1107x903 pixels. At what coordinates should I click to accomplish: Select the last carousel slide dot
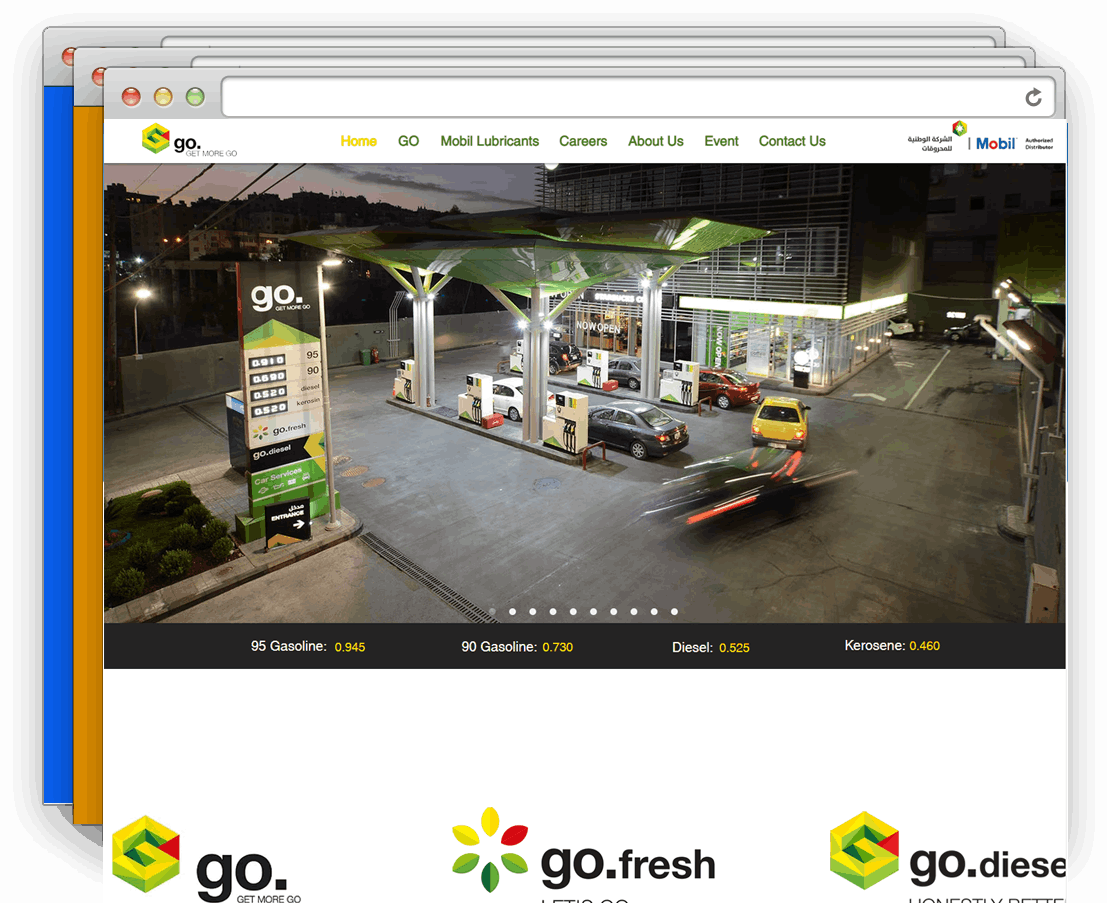[674, 611]
